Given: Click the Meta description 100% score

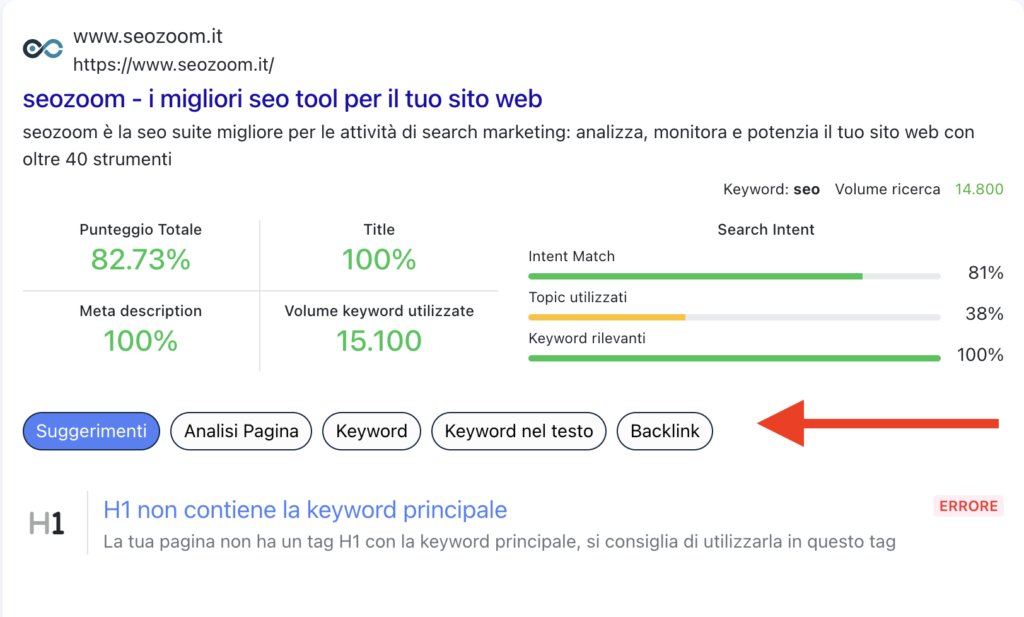Looking at the screenshot, I should [140, 341].
